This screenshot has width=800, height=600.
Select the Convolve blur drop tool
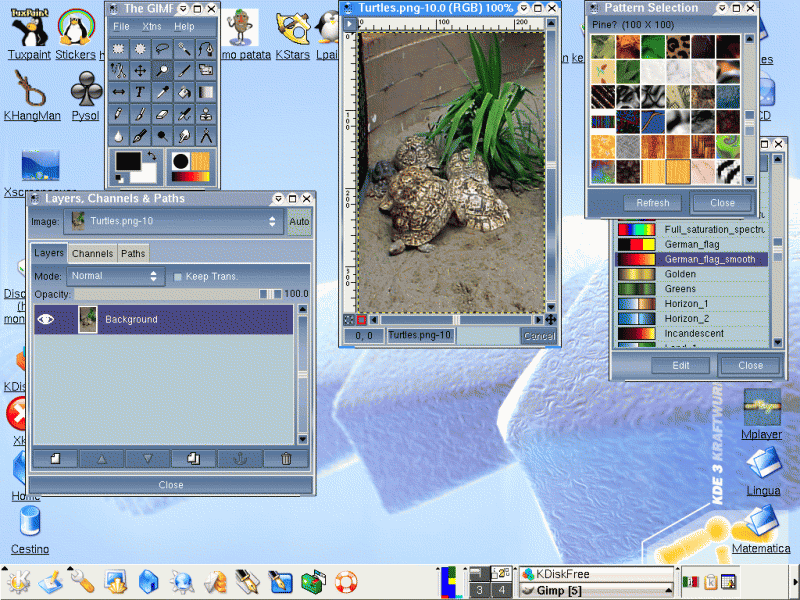tap(118, 137)
